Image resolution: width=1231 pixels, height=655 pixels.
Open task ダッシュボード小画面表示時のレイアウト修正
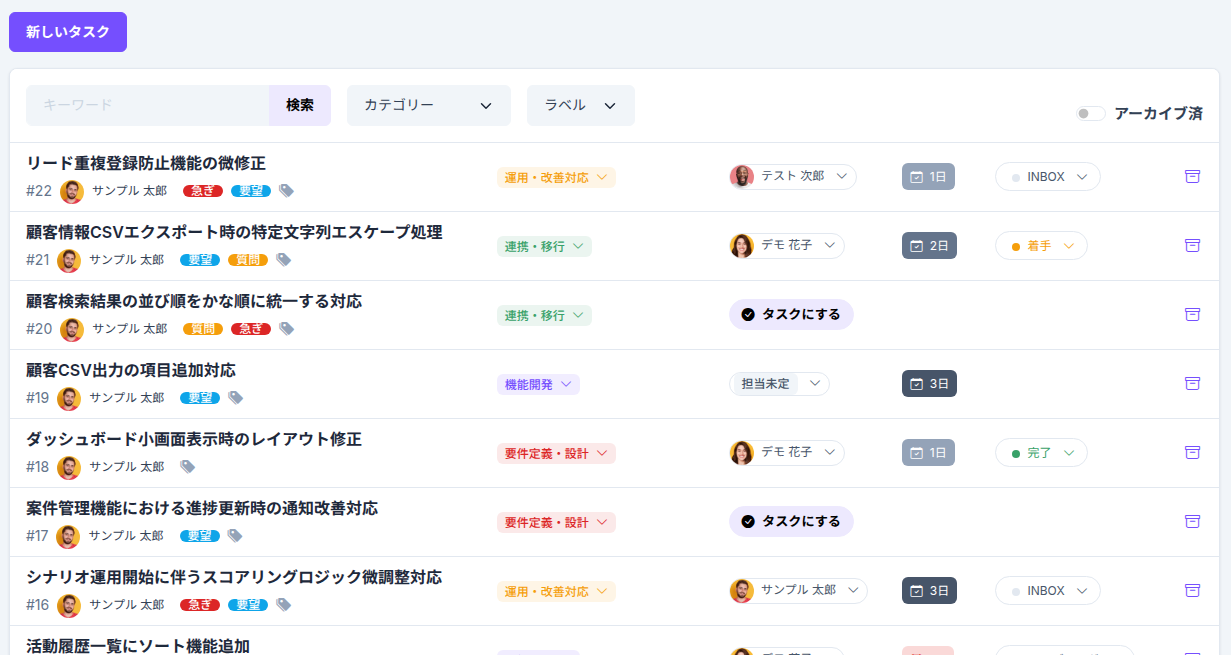(194, 439)
